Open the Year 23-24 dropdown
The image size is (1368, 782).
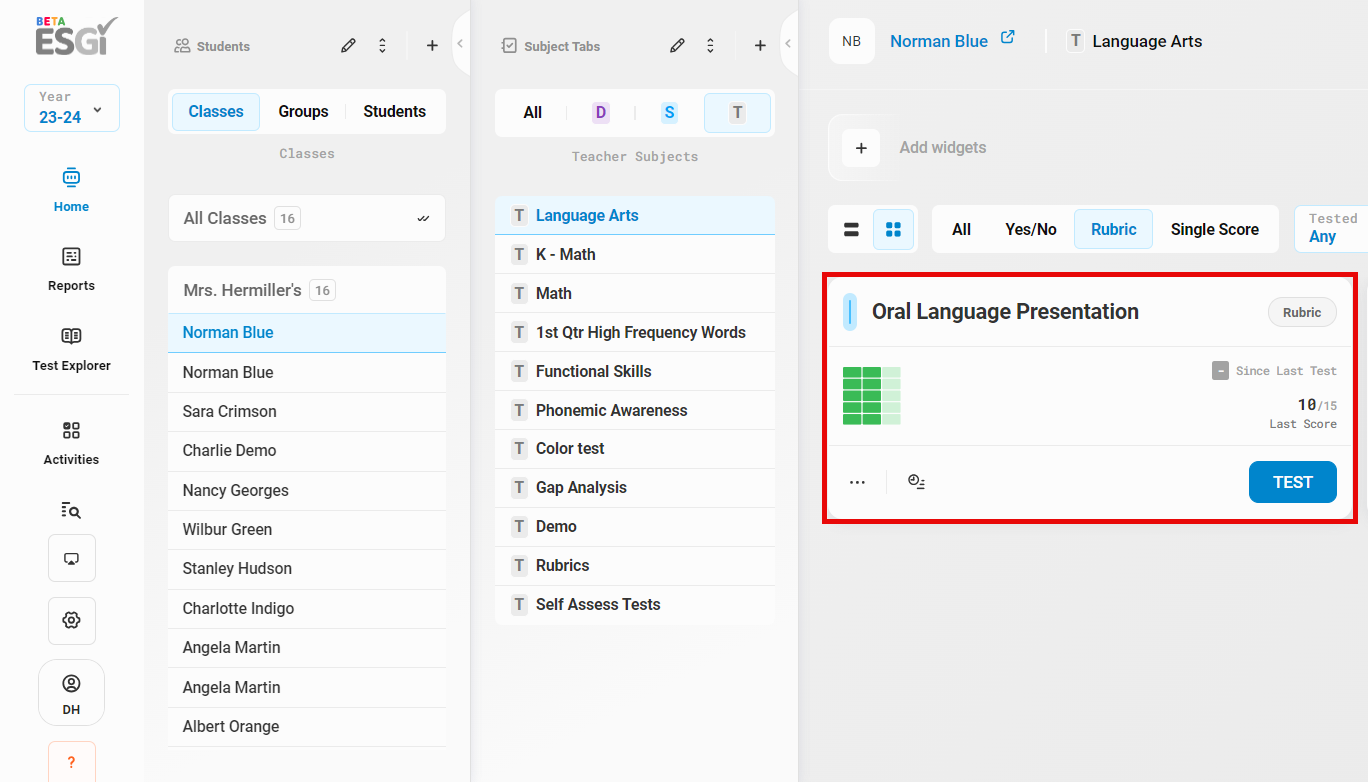coord(71,108)
